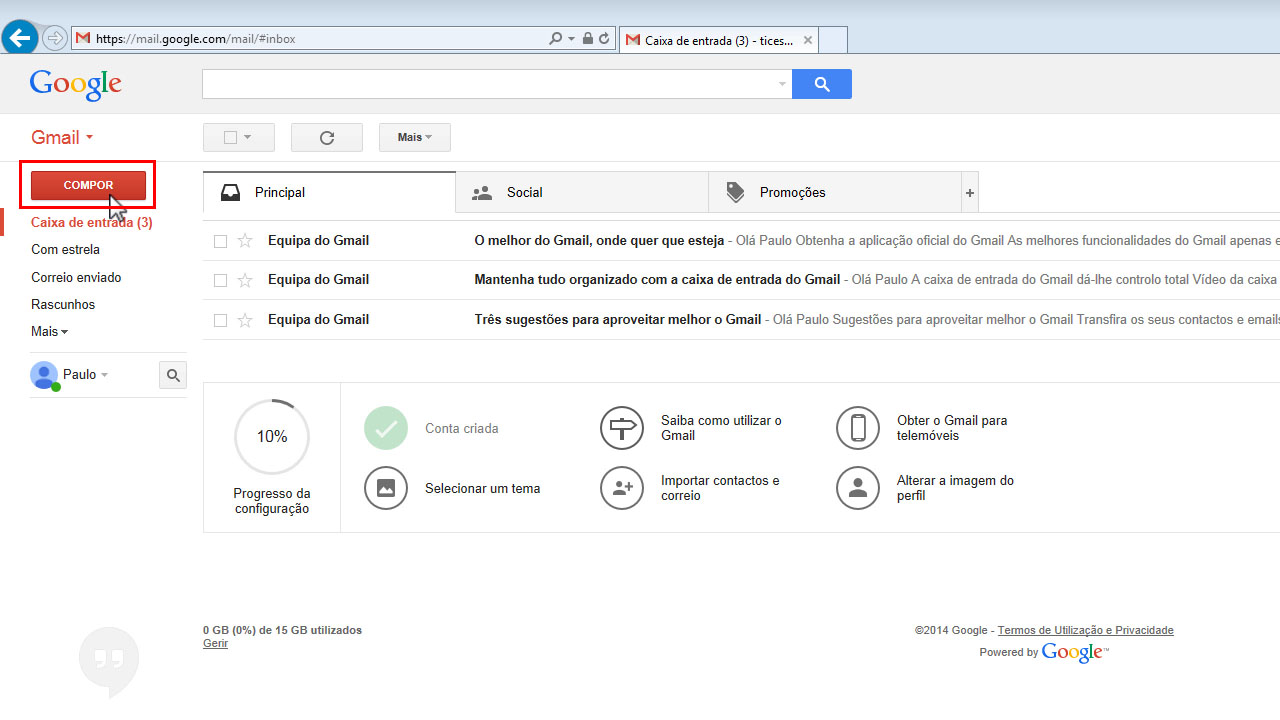1280x720 pixels.
Task: Expand the address bar history dropdown arrow
Action: tap(572, 39)
